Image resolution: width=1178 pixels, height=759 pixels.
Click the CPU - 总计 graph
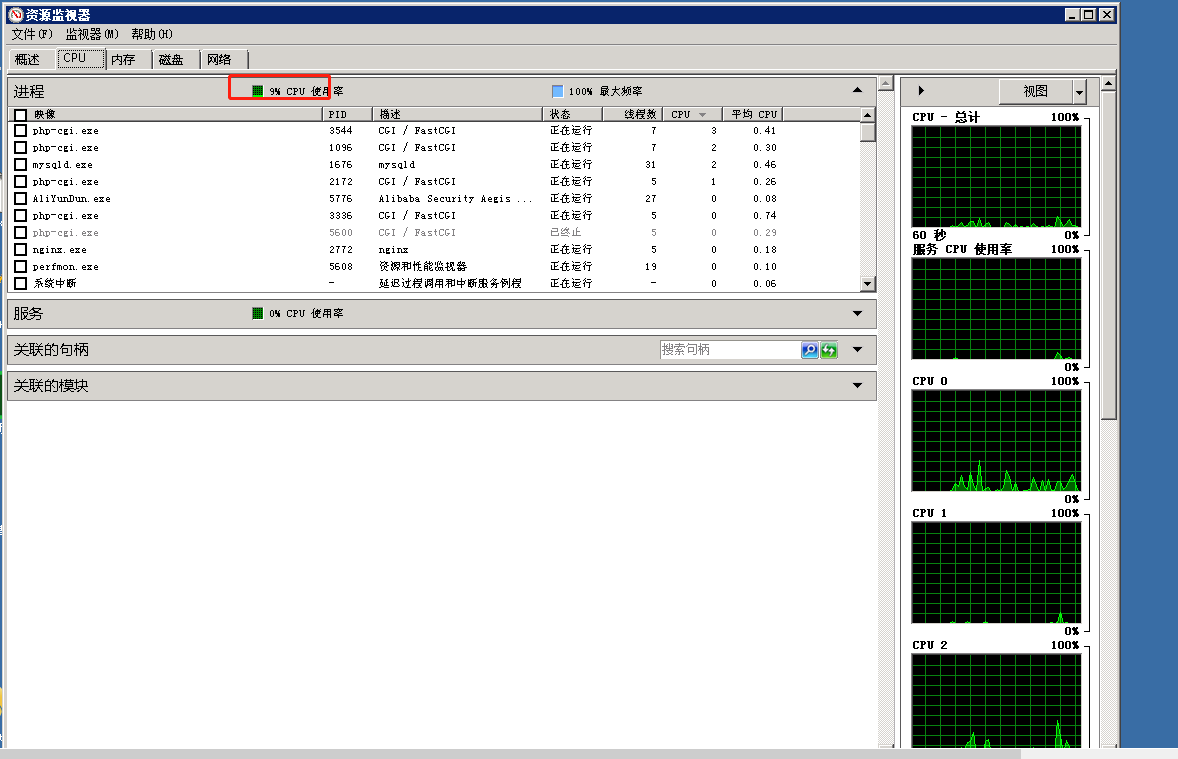[x=996, y=177]
